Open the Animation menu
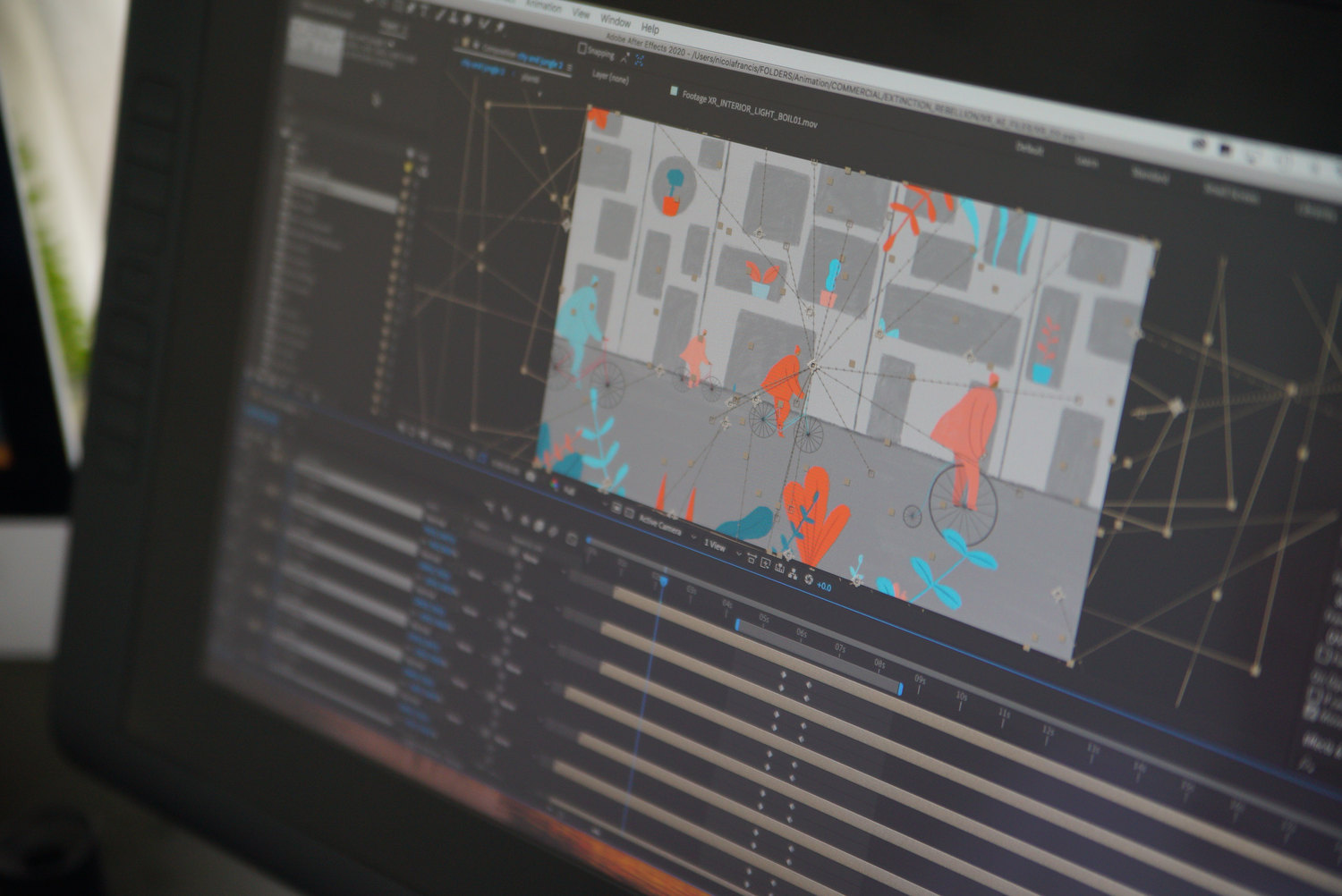This screenshot has width=1342, height=896. pyautogui.click(x=544, y=6)
